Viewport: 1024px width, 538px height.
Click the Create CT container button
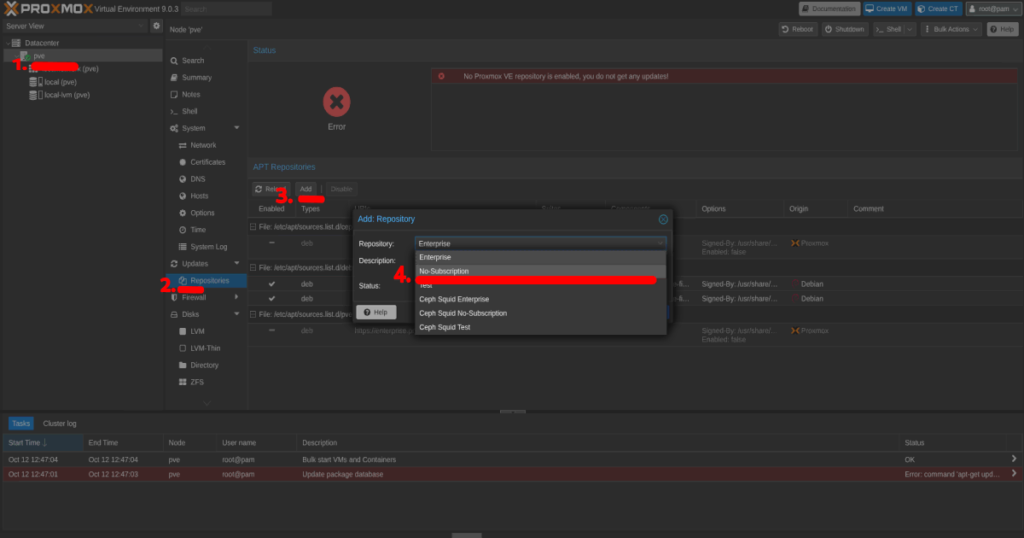click(938, 9)
